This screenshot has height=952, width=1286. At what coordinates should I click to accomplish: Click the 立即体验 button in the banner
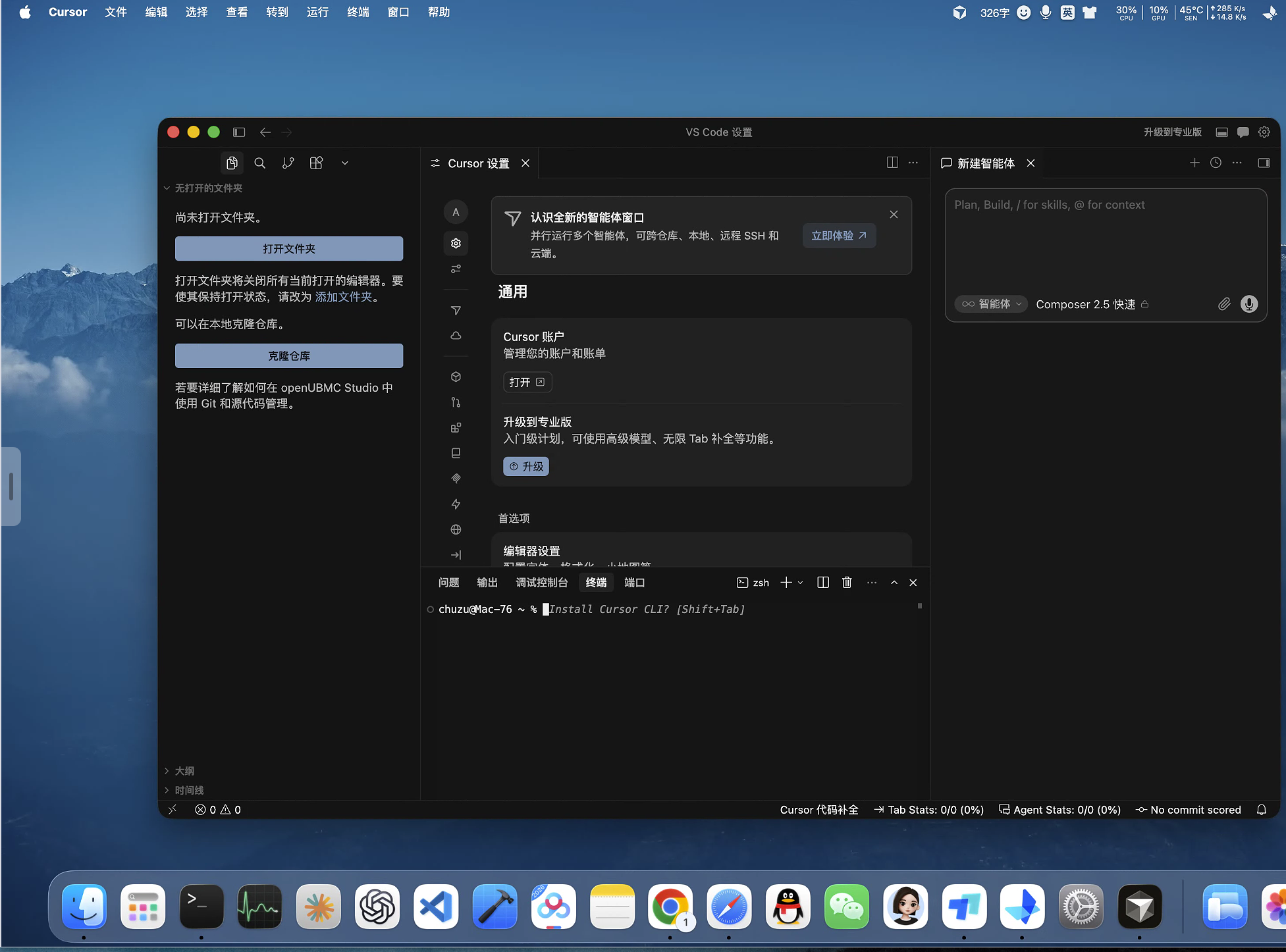point(839,236)
